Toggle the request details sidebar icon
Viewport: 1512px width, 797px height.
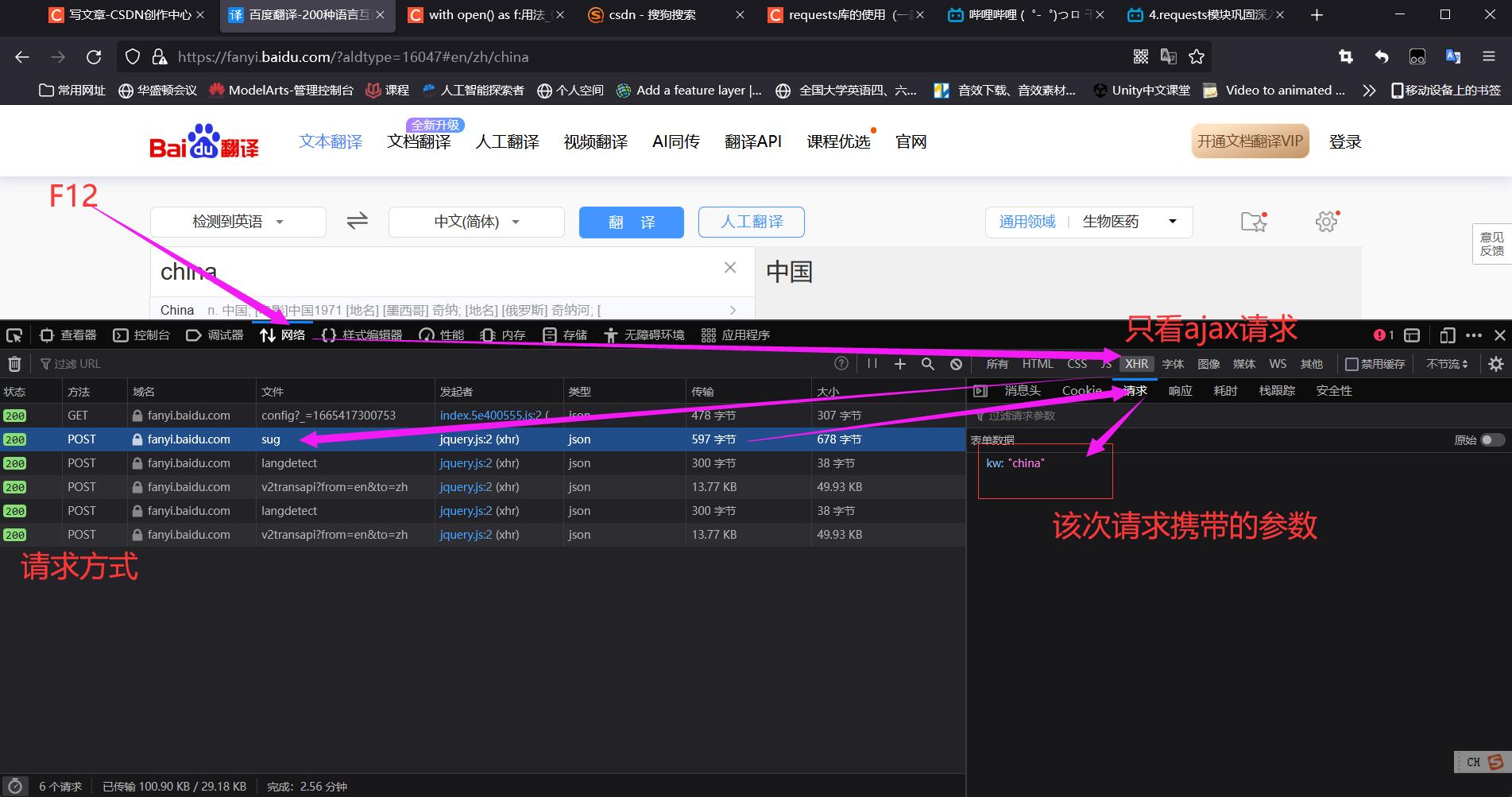click(980, 391)
